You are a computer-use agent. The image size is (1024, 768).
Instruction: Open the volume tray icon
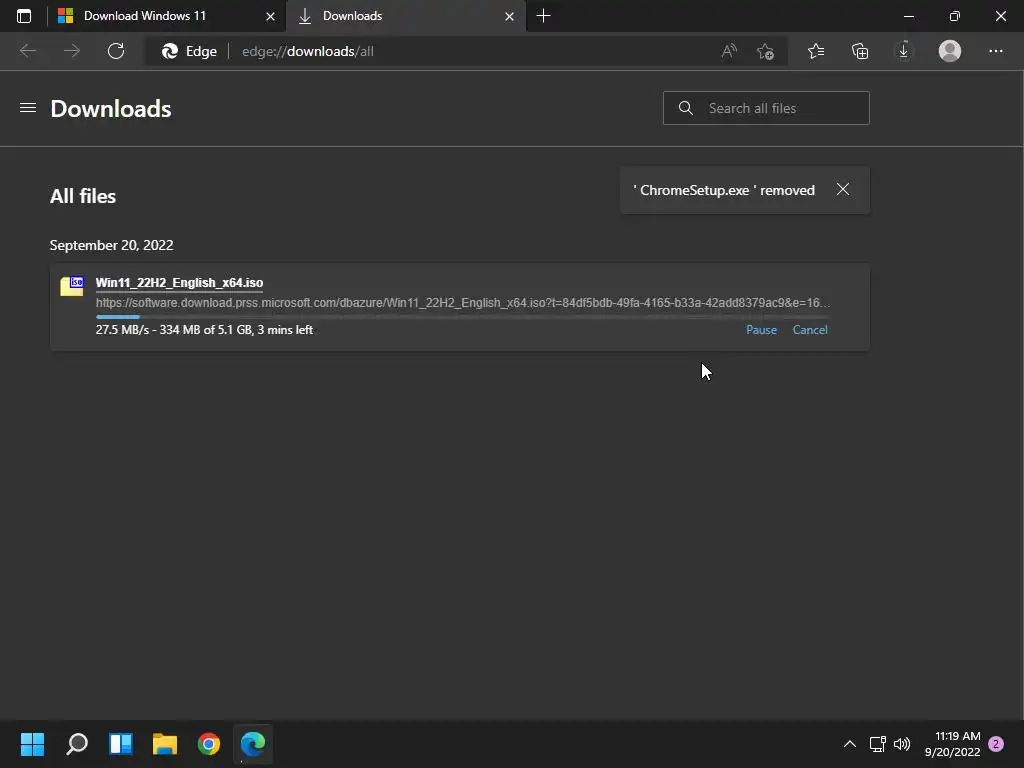pos(902,744)
